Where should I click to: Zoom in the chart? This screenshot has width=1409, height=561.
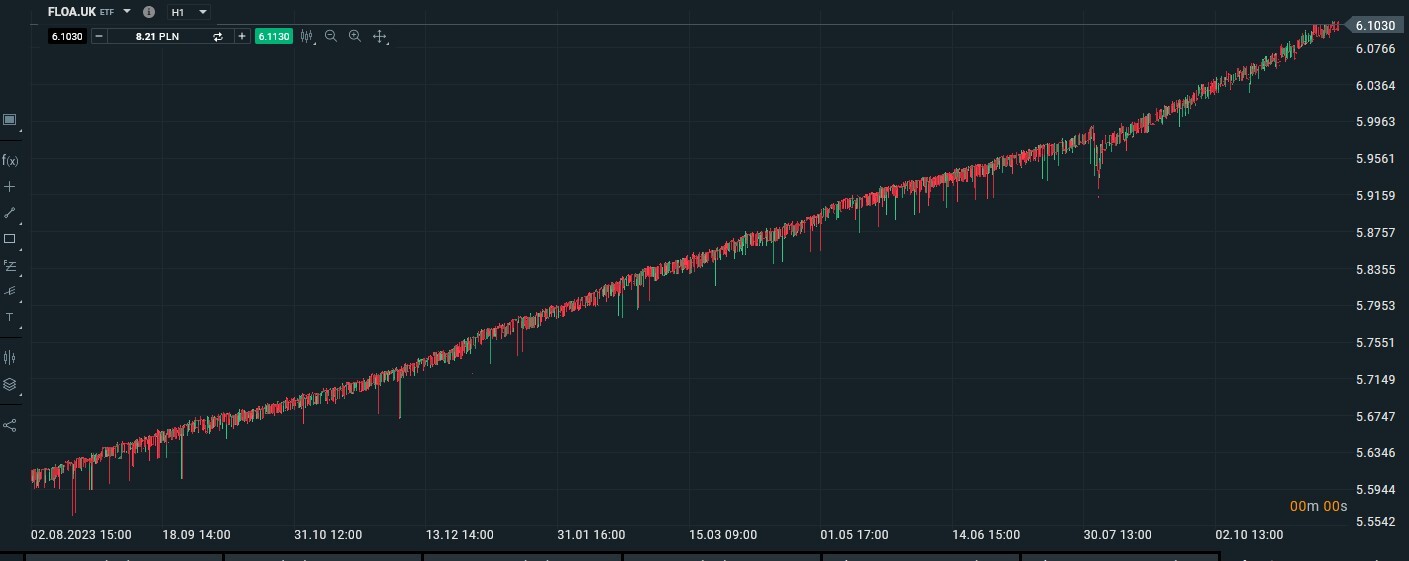(355, 36)
